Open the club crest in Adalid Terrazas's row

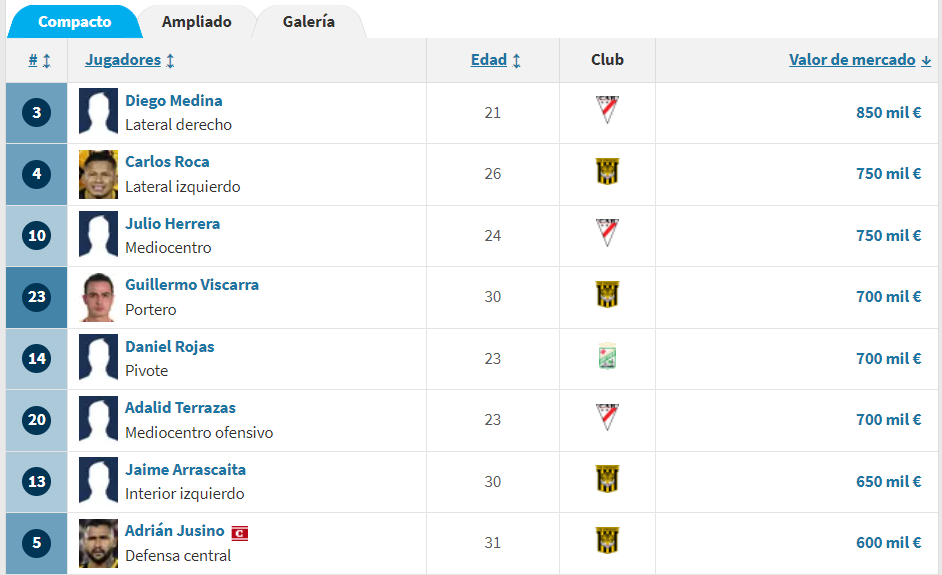coord(607,417)
